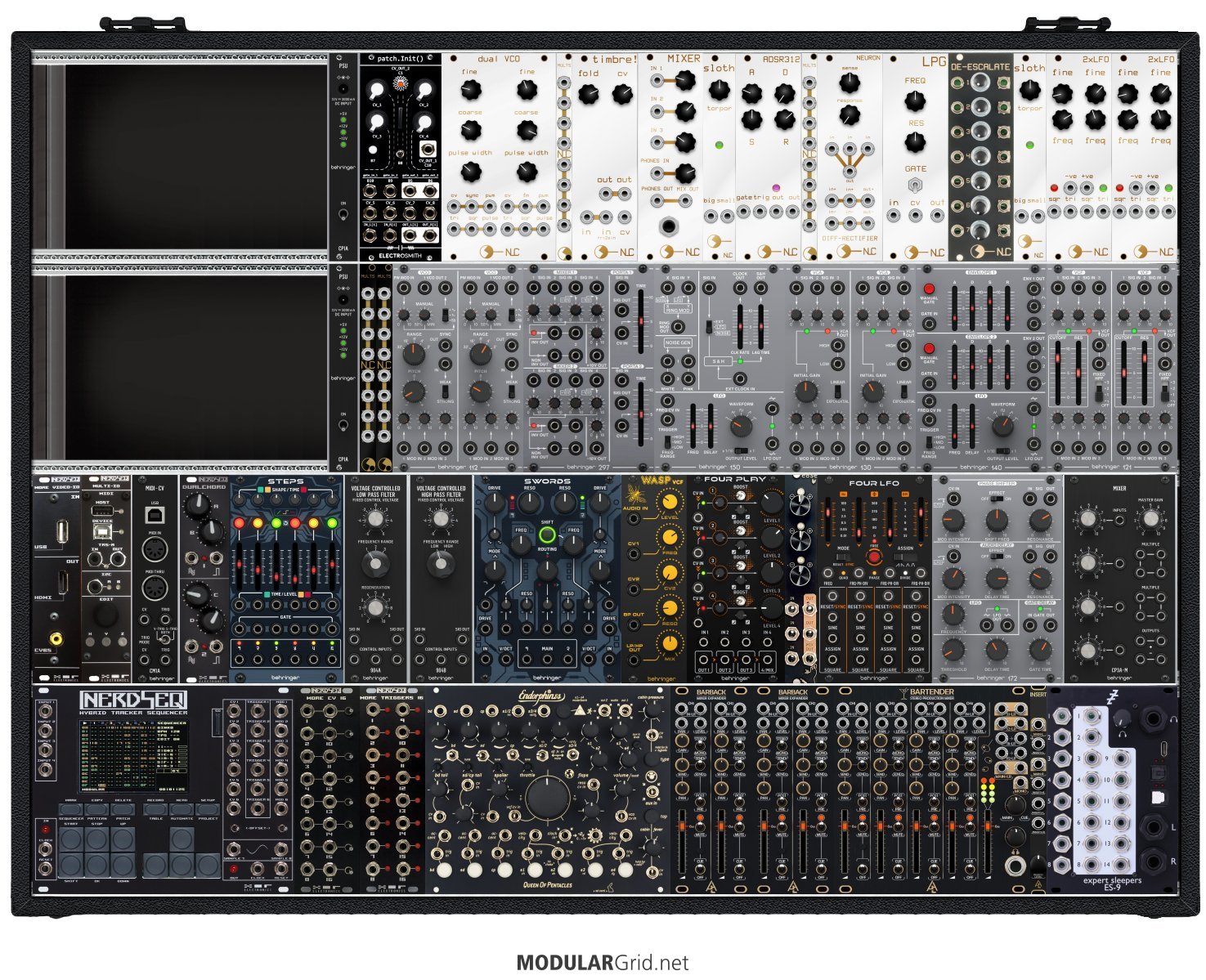The height and width of the screenshot is (980, 1206).
Task: Click the cv knob on the timbre! module
Action: tap(622, 94)
